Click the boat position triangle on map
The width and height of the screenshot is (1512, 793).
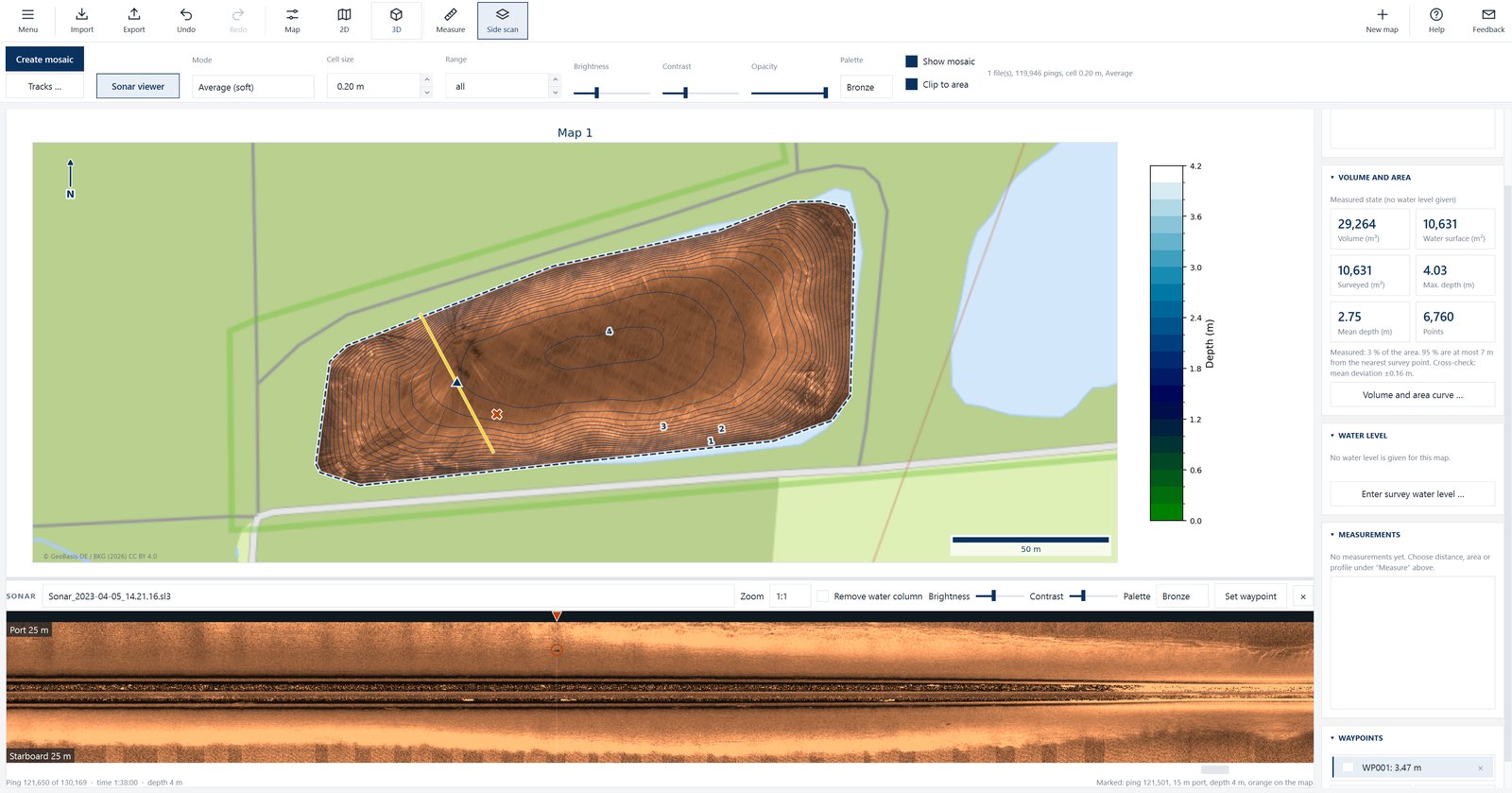456,382
